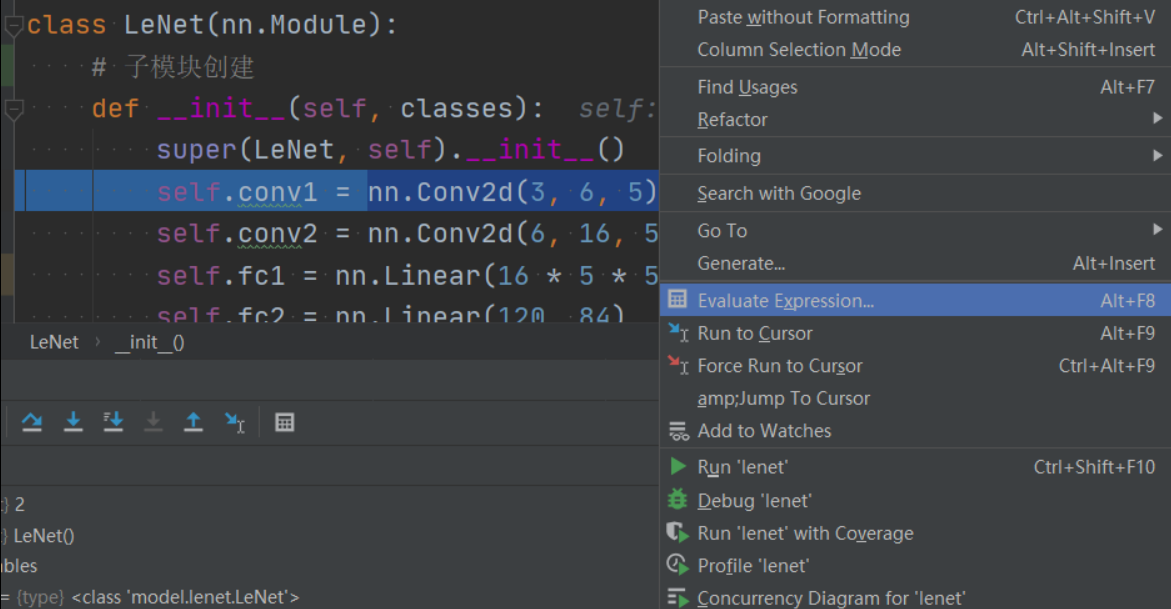Collapse the __init__ method fold marker

click(13, 110)
